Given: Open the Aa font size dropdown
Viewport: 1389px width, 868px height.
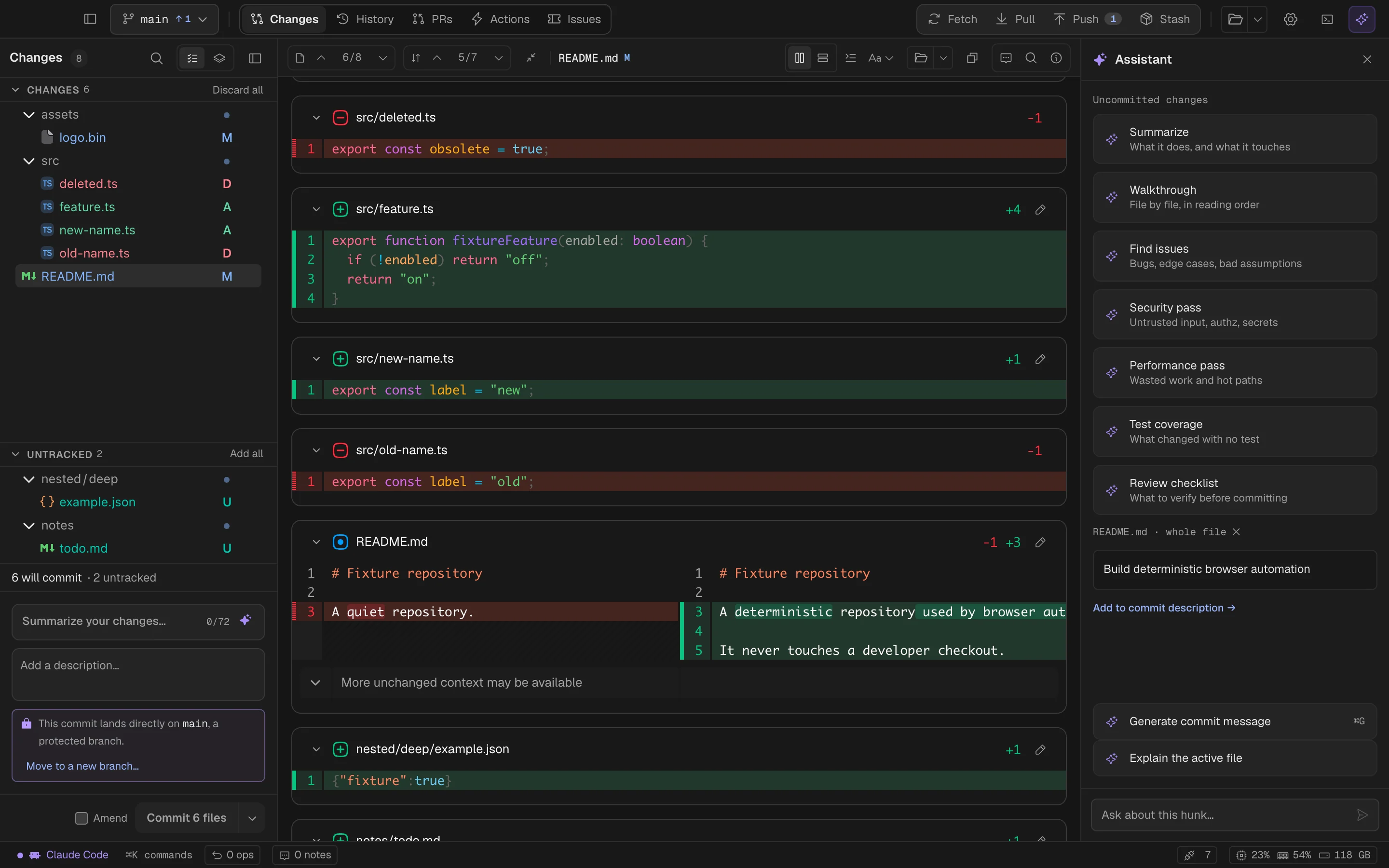Looking at the screenshot, I should coord(881,57).
